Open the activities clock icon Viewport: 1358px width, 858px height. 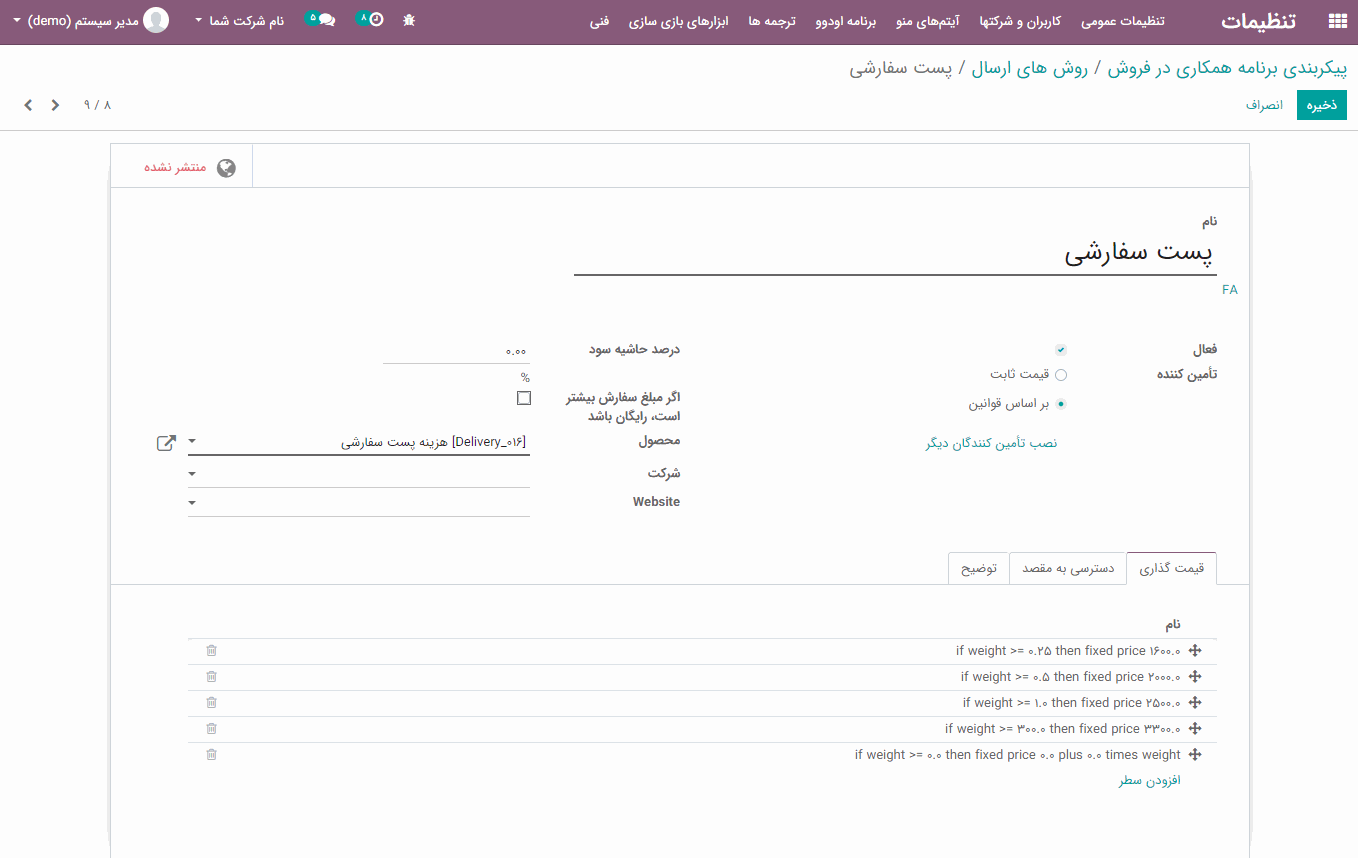[x=374, y=20]
